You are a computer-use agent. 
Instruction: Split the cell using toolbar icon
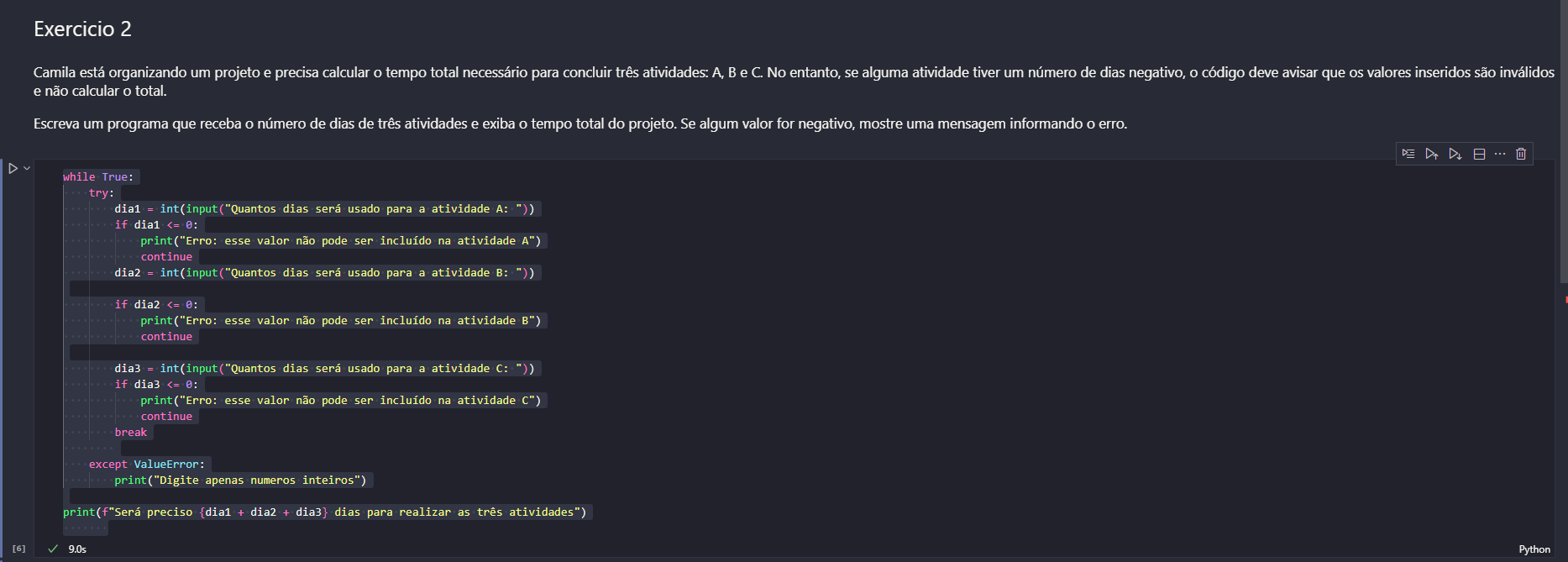click(1479, 154)
